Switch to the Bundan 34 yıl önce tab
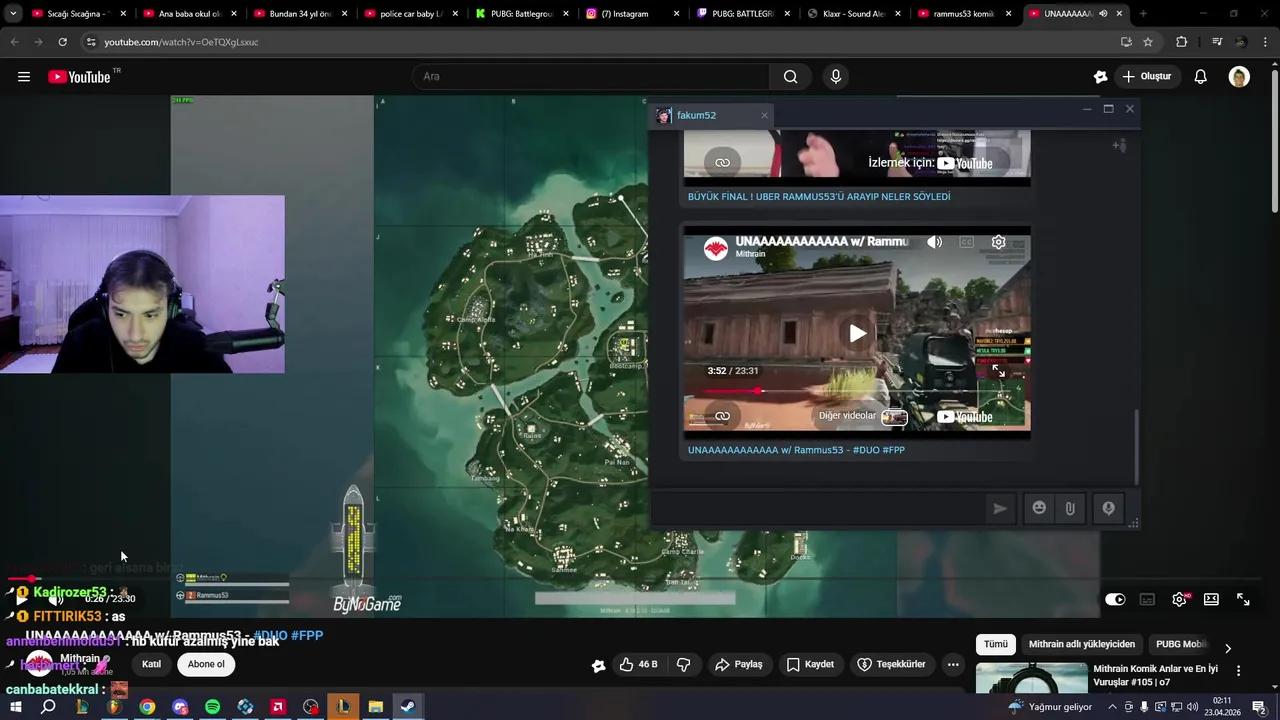The height and width of the screenshot is (720, 1280). 299,14
